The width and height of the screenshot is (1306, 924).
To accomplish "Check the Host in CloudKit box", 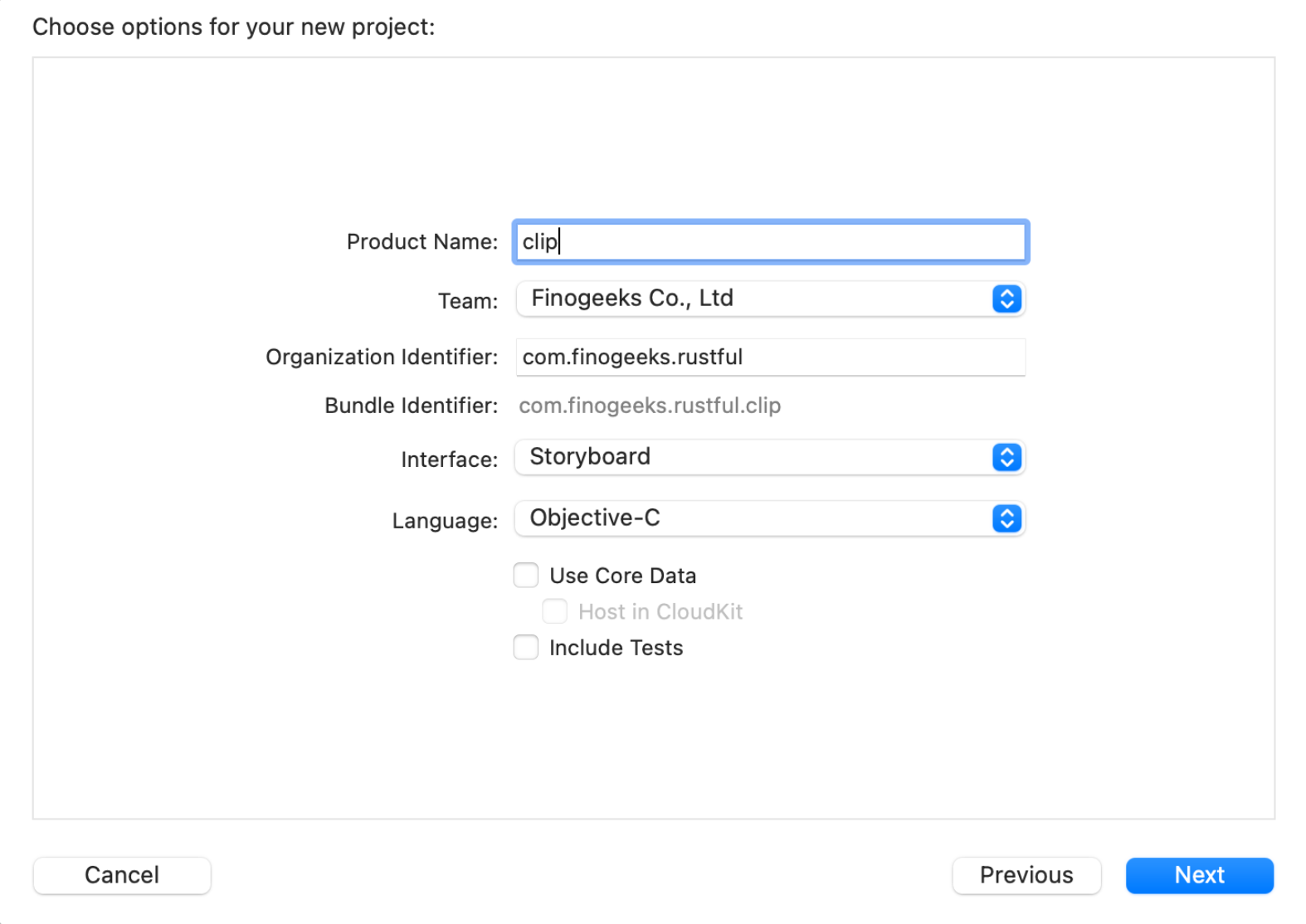I will [554, 611].
